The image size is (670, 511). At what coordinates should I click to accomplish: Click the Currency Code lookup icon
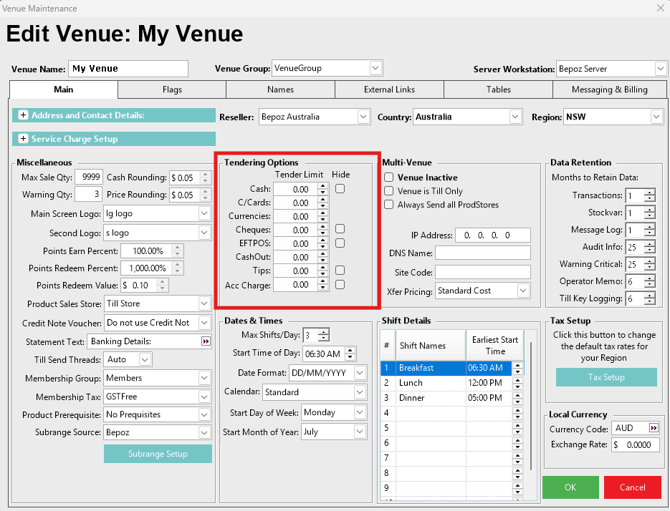(x=654, y=428)
